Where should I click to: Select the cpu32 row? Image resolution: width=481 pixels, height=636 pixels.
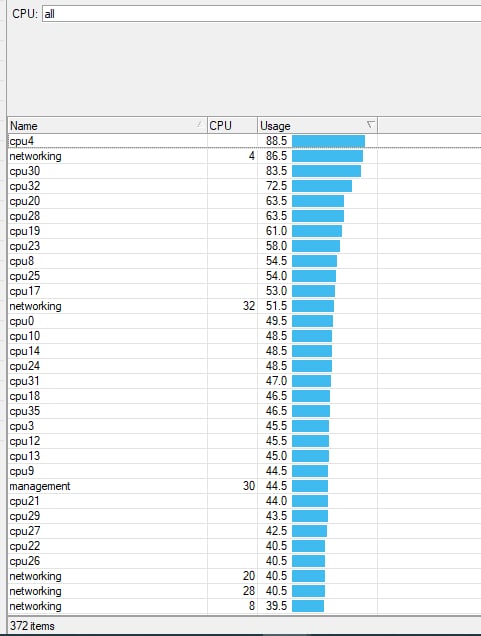[x=244, y=186]
